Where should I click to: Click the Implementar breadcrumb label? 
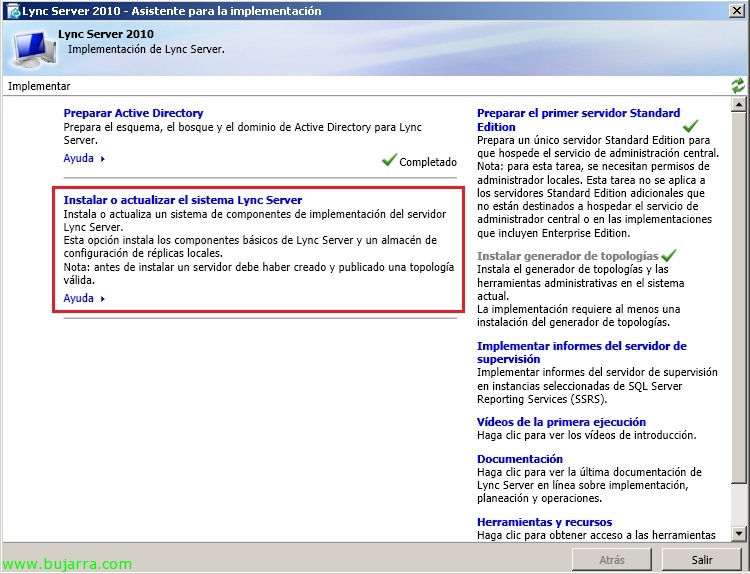coord(39,87)
